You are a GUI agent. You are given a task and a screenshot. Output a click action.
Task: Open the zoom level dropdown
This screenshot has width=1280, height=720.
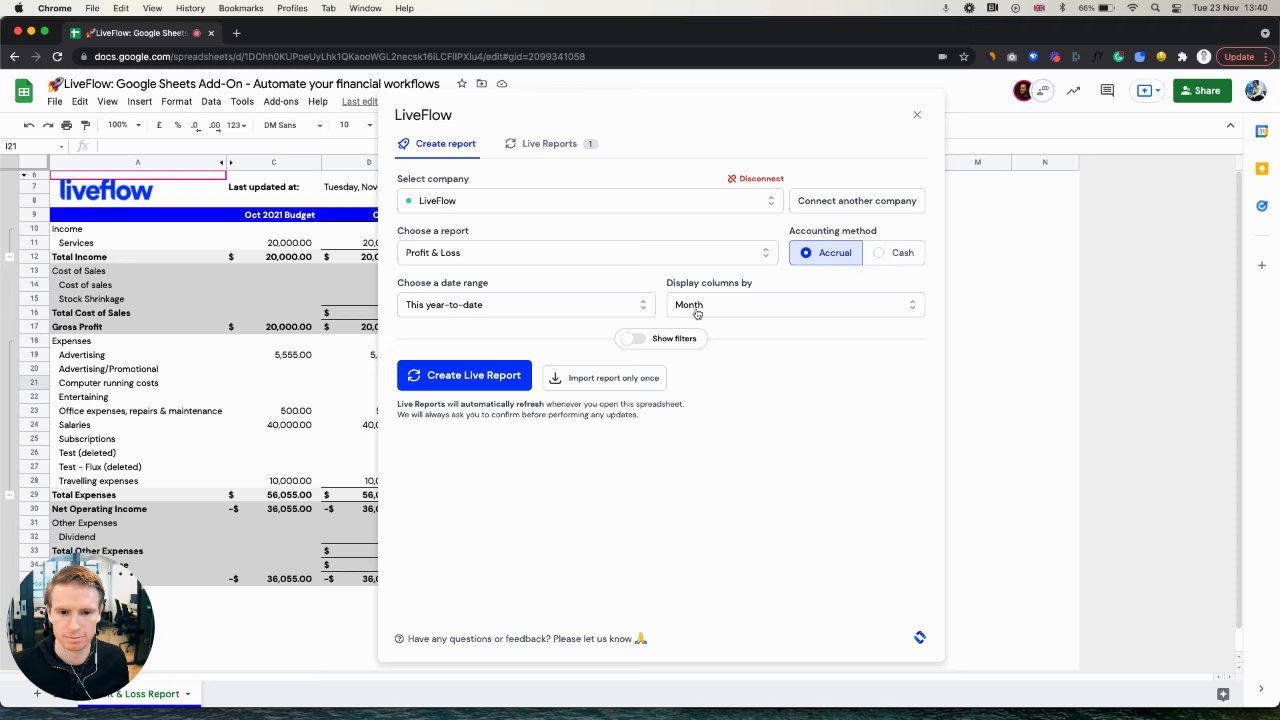(x=124, y=125)
